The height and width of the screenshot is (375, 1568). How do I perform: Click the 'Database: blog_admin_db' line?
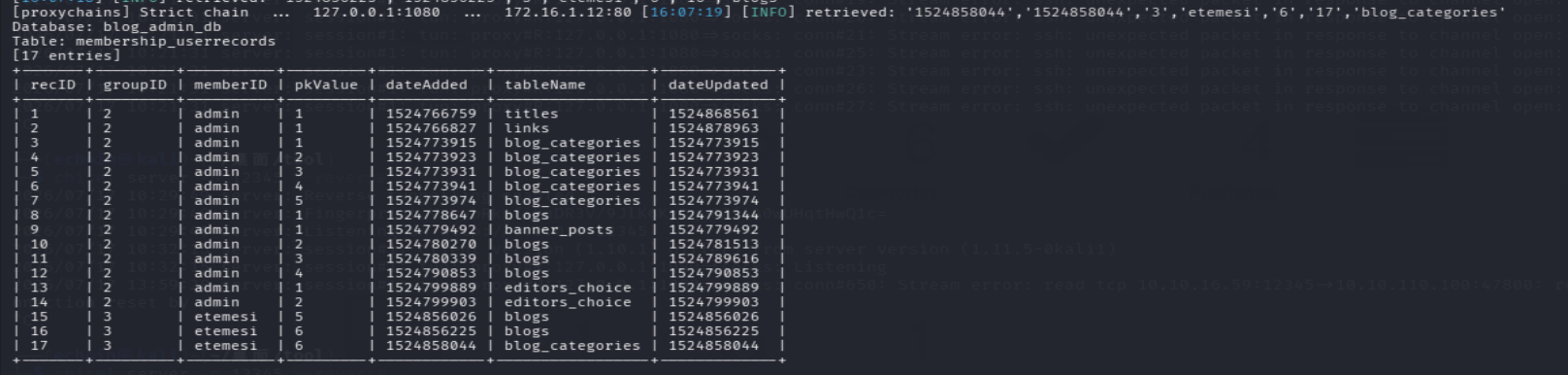pyautogui.click(x=116, y=27)
